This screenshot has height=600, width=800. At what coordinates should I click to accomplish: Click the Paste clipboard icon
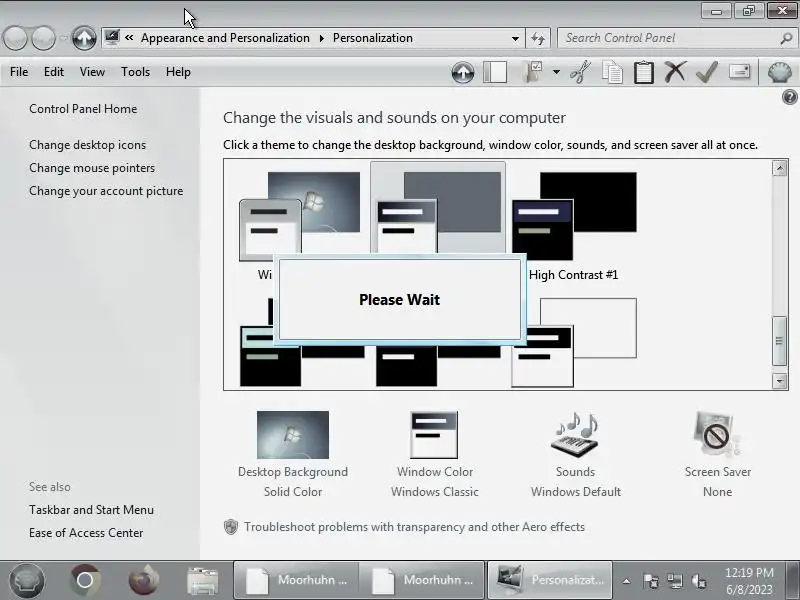point(644,72)
